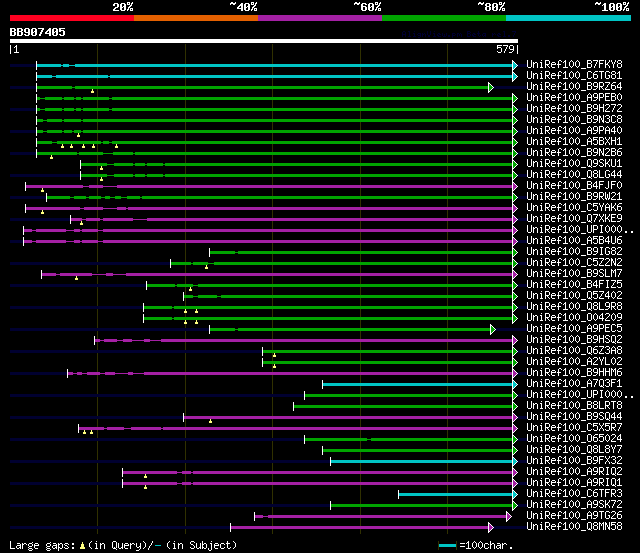Image resolution: width=640 pixels, height=553 pixels.
Task: Open the UniRef100_Q8L8Y7 hit label
Action: pyautogui.click(x=574, y=450)
